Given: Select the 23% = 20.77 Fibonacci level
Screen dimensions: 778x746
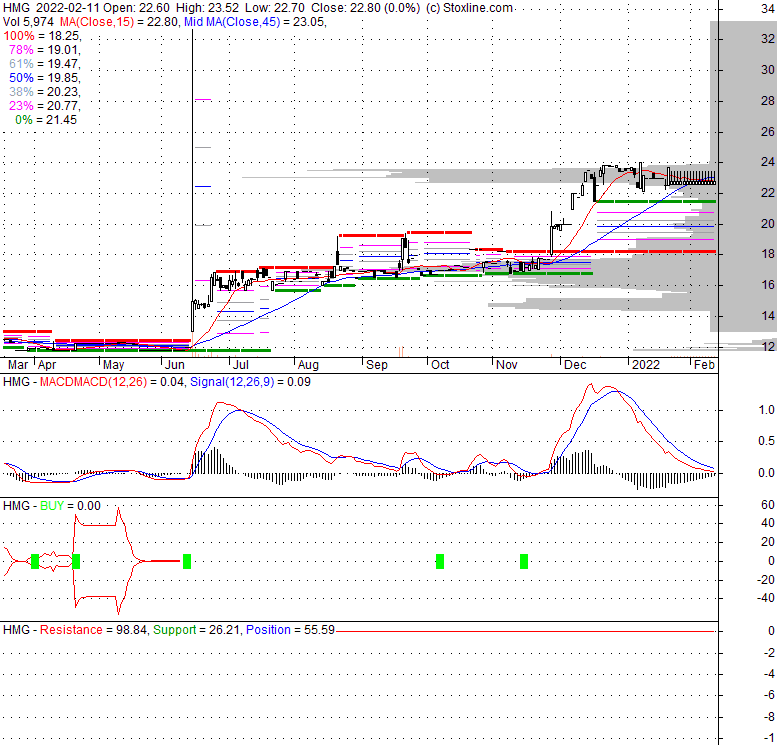Looking at the screenshot, I should pos(45,106).
